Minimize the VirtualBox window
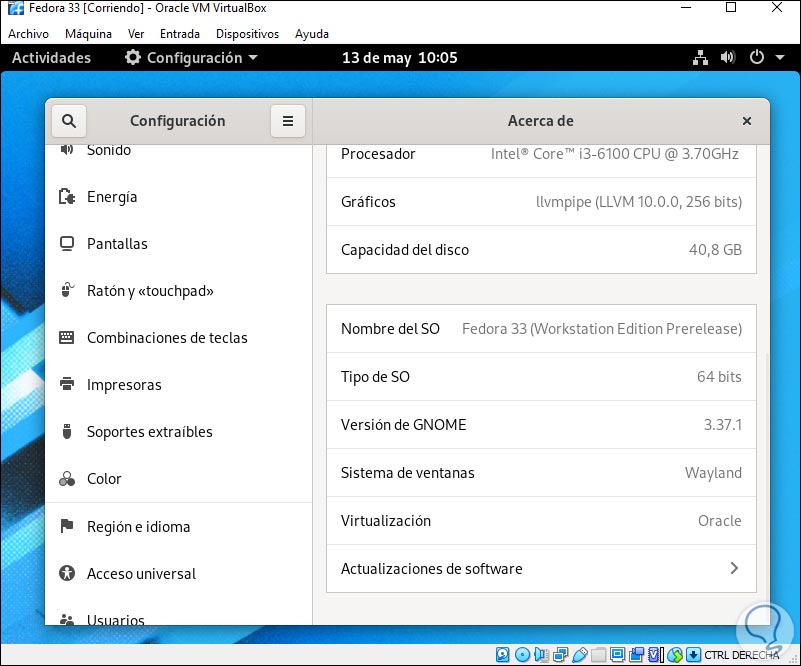The width and height of the screenshot is (801, 666). coord(686,7)
